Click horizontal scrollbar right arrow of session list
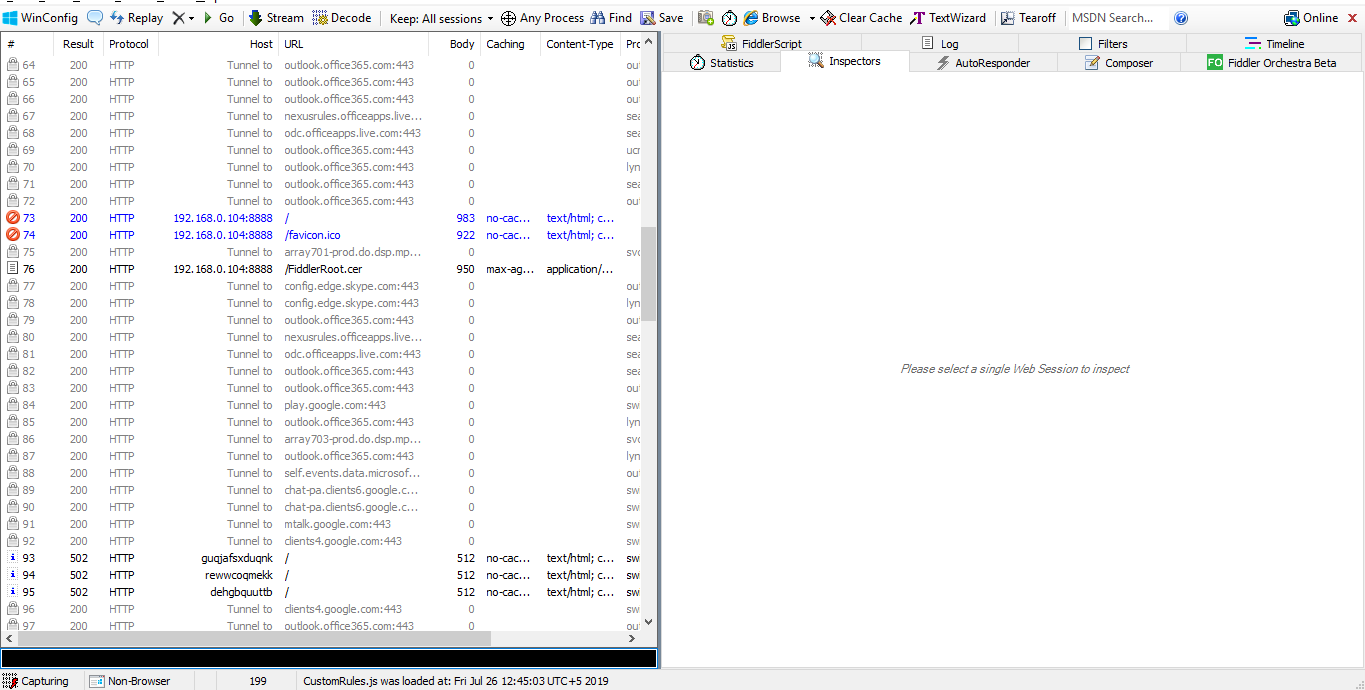 [x=631, y=639]
